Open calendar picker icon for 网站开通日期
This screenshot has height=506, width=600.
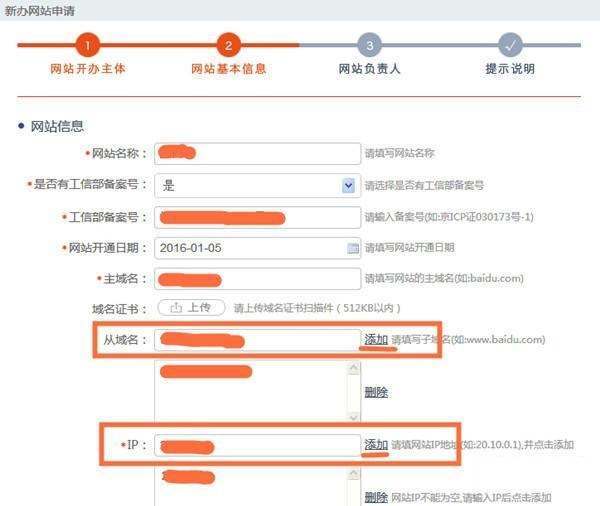click(353, 248)
